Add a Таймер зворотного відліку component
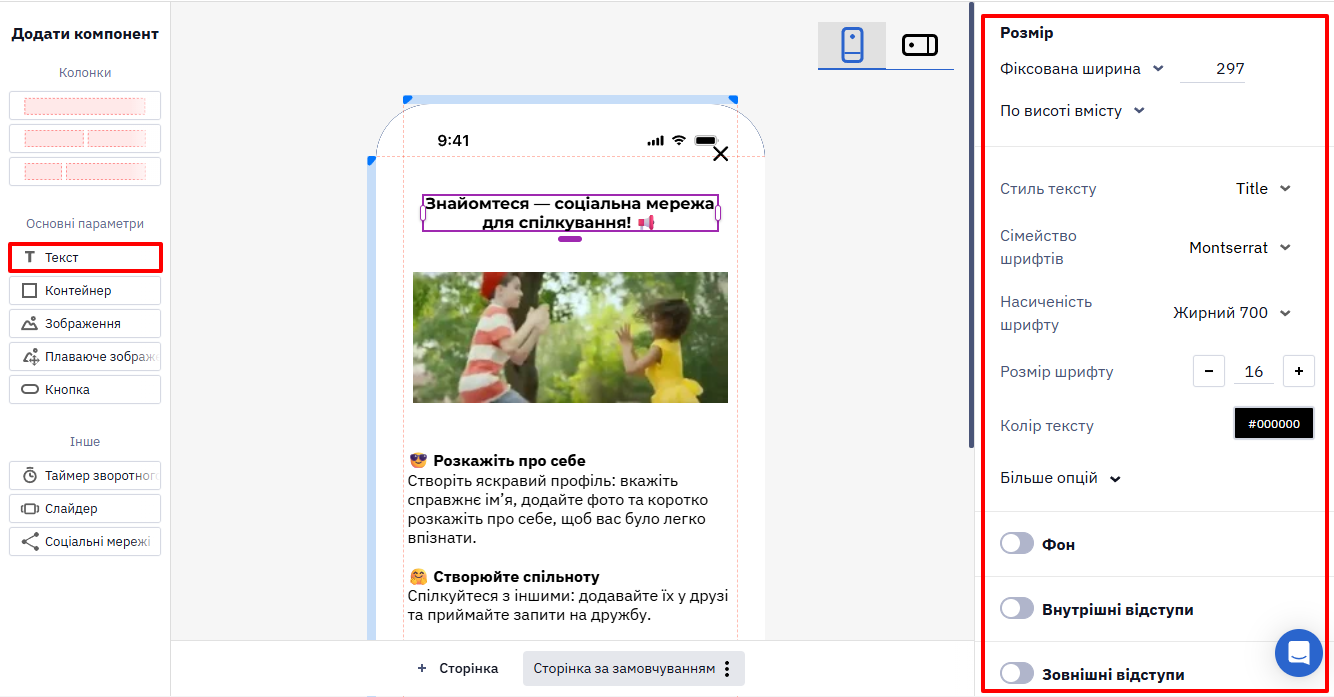 click(85, 475)
